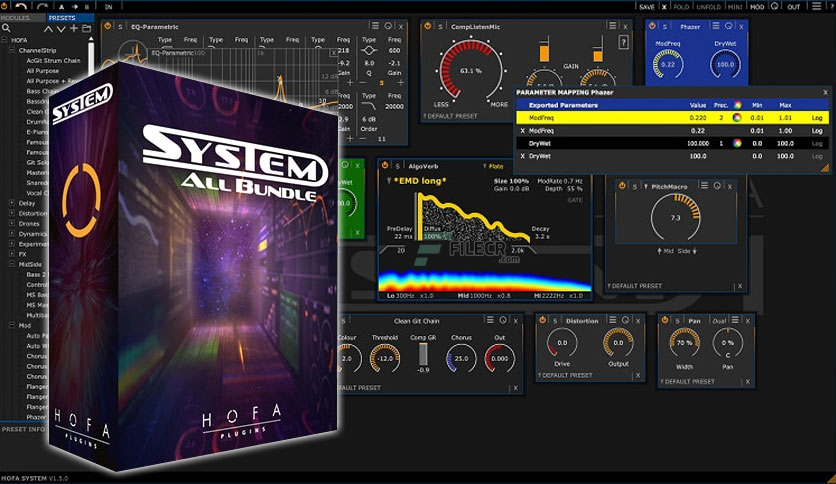This screenshot has width=836, height=484.
Task: Click Phazer parameter mapping knob icon
Action: point(728,26)
